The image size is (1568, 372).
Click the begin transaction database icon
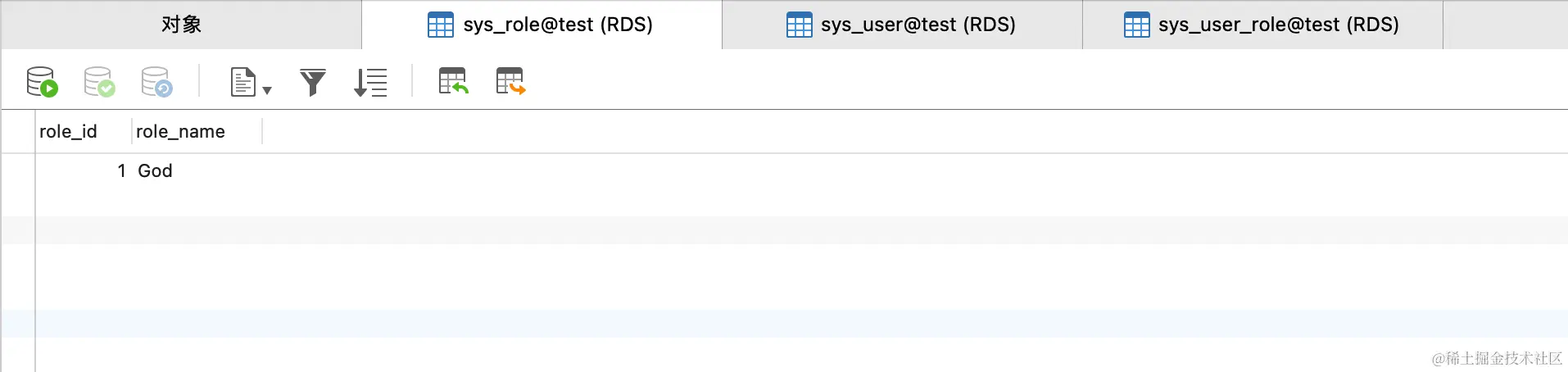pos(42,82)
